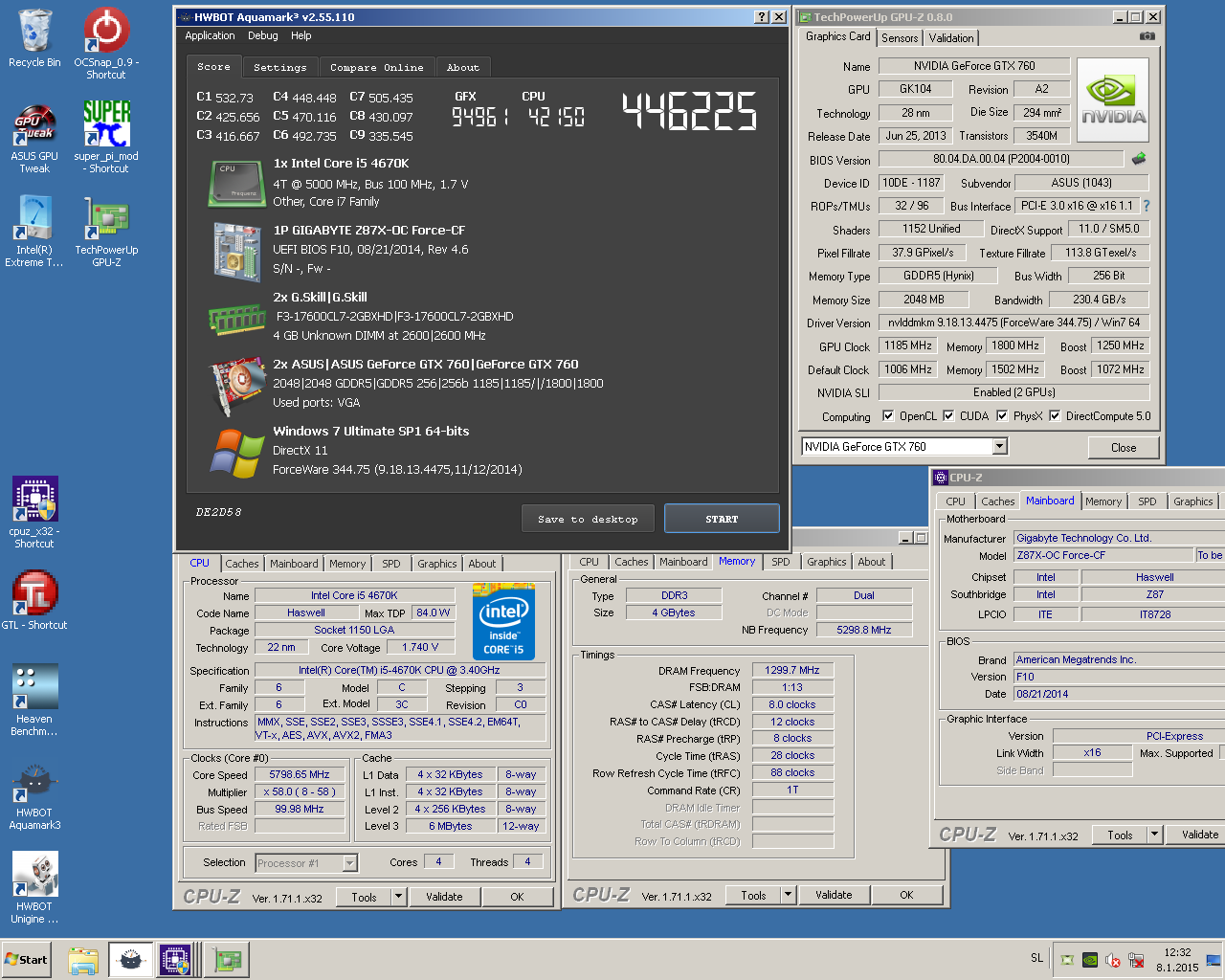Click OK in CPU-Z Memory window
1225x980 pixels.
click(x=906, y=895)
